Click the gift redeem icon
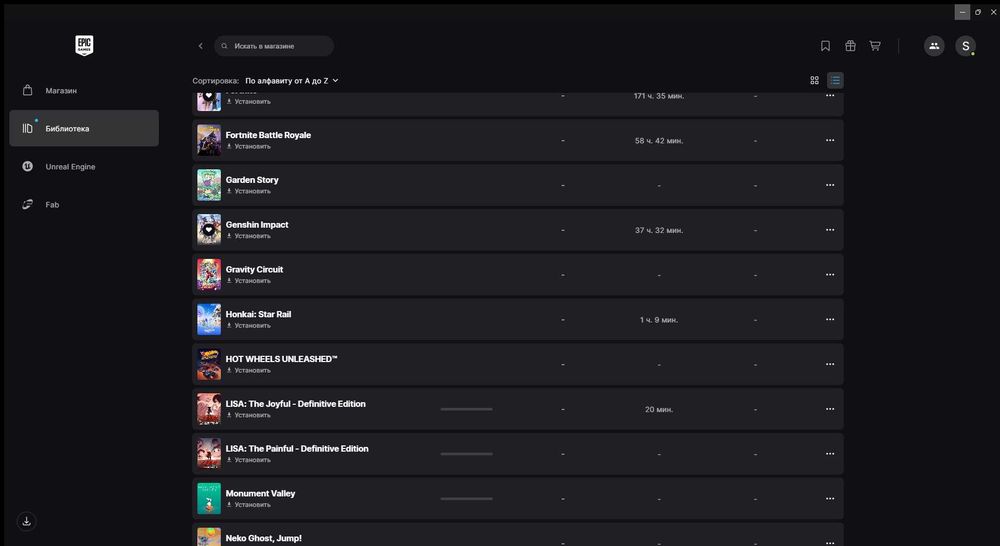1000x546 pixels. tap(850, 46)
